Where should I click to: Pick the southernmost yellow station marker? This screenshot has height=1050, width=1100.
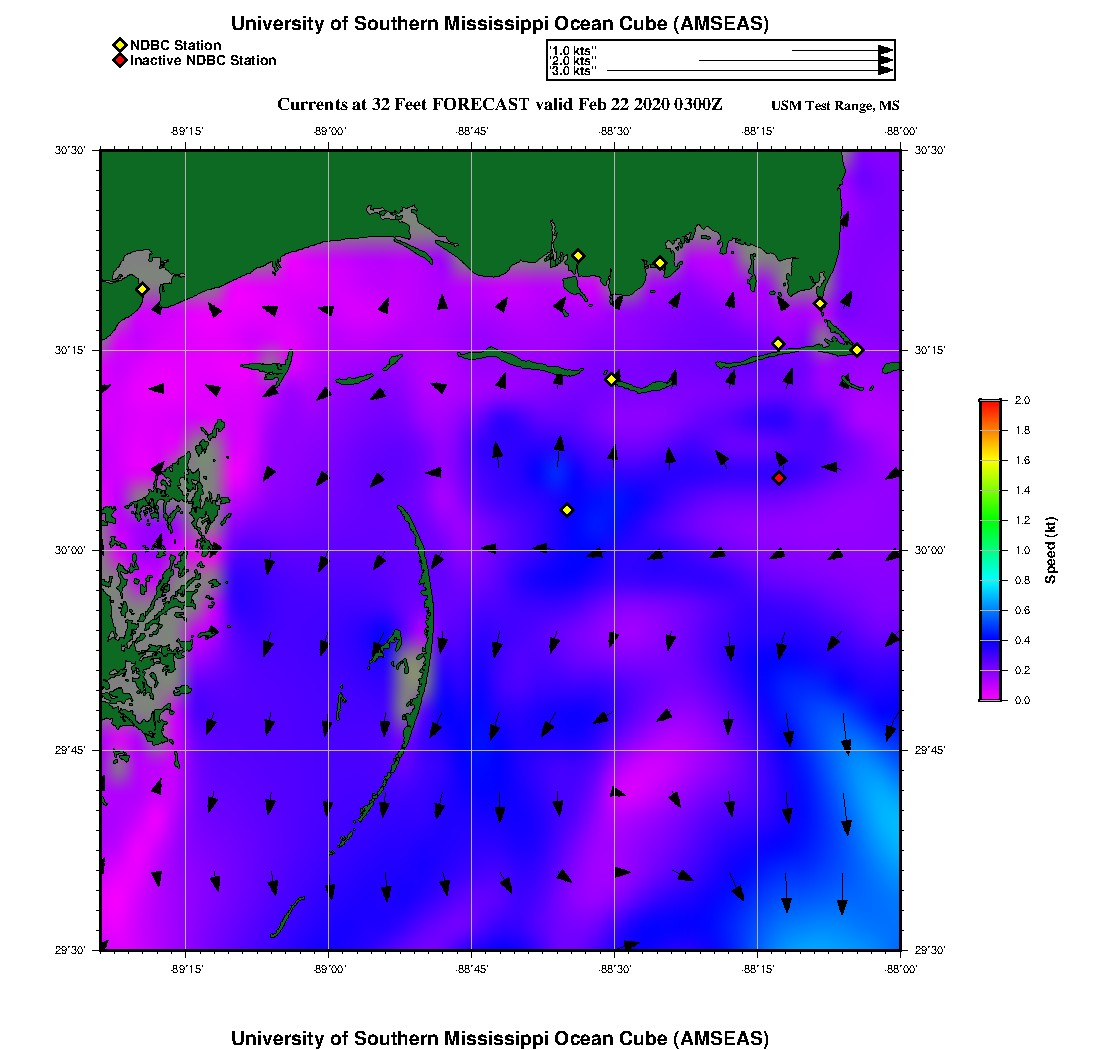click(567, 510)
